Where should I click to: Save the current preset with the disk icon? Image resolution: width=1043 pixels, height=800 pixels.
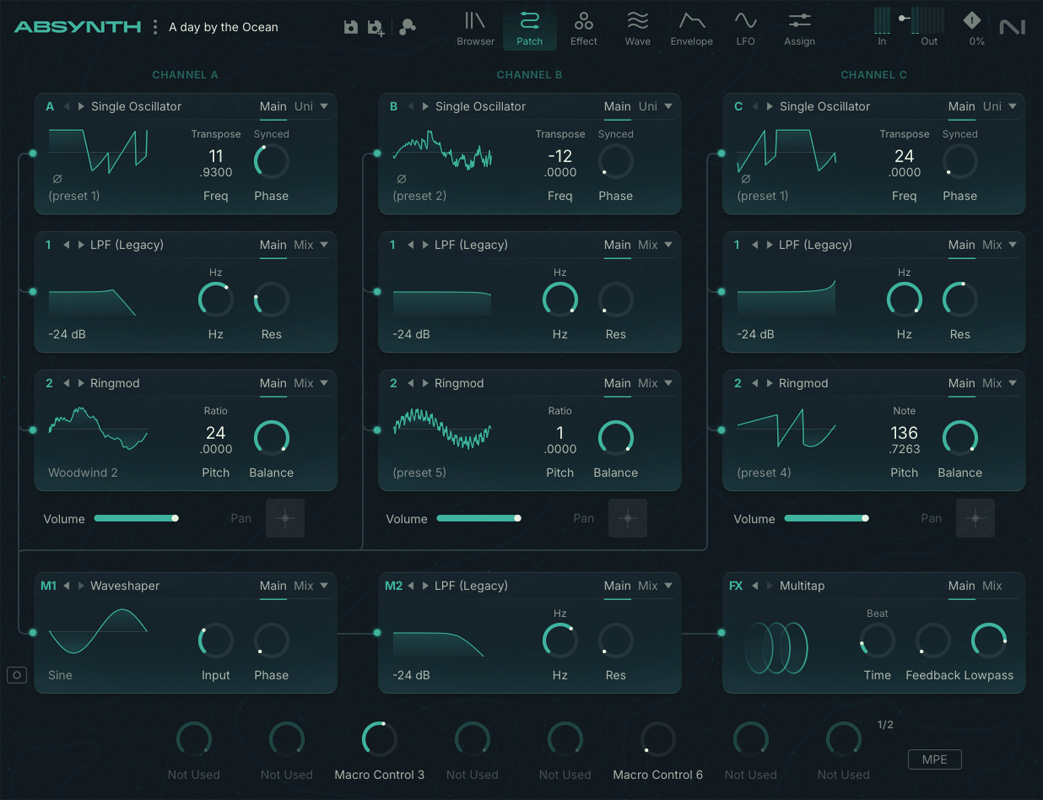pos(349,27)
